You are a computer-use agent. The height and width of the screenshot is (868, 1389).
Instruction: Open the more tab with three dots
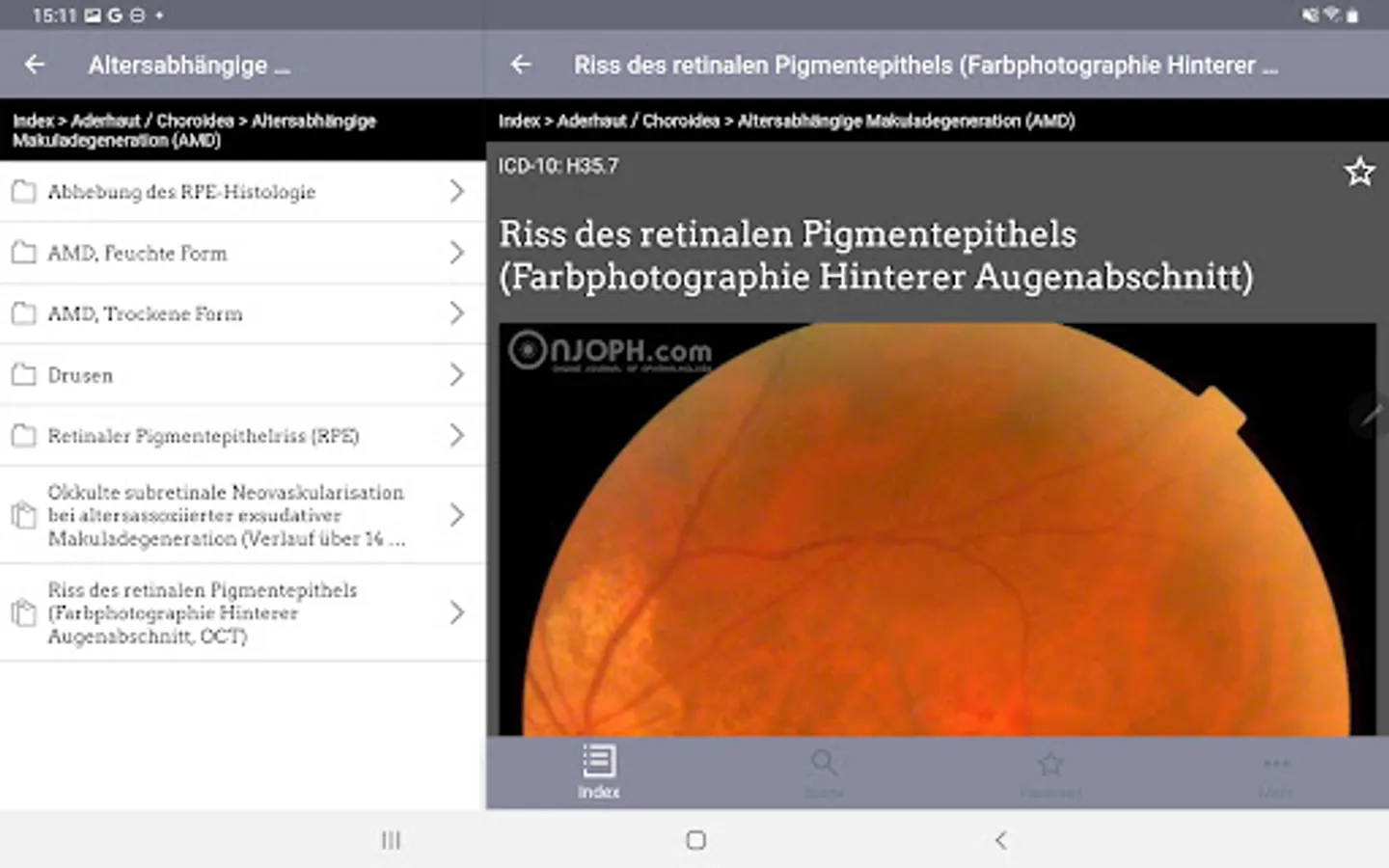point(1275,772)
